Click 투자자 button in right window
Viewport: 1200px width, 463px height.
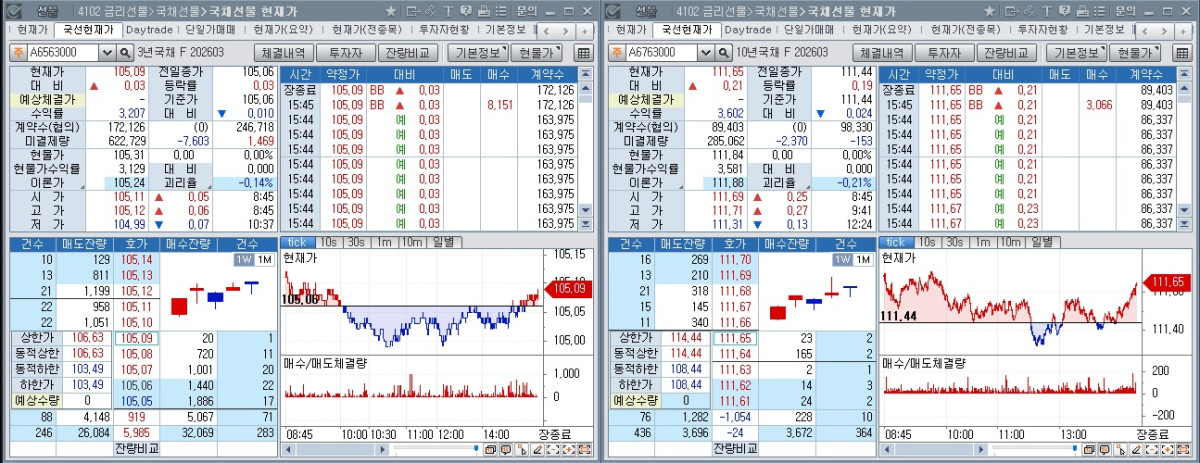(x=945, y=53)
